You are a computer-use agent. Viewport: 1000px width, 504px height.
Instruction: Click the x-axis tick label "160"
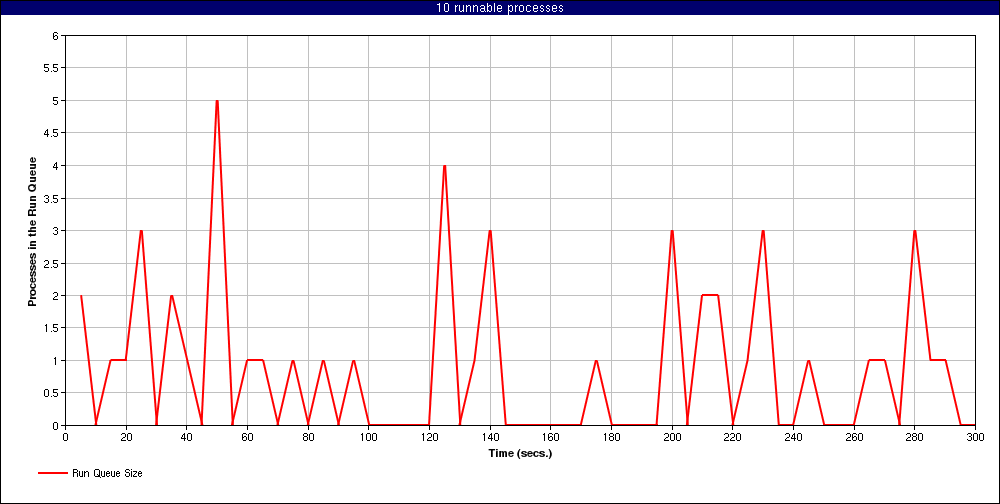pyautogui.click(x=550, y=438)
